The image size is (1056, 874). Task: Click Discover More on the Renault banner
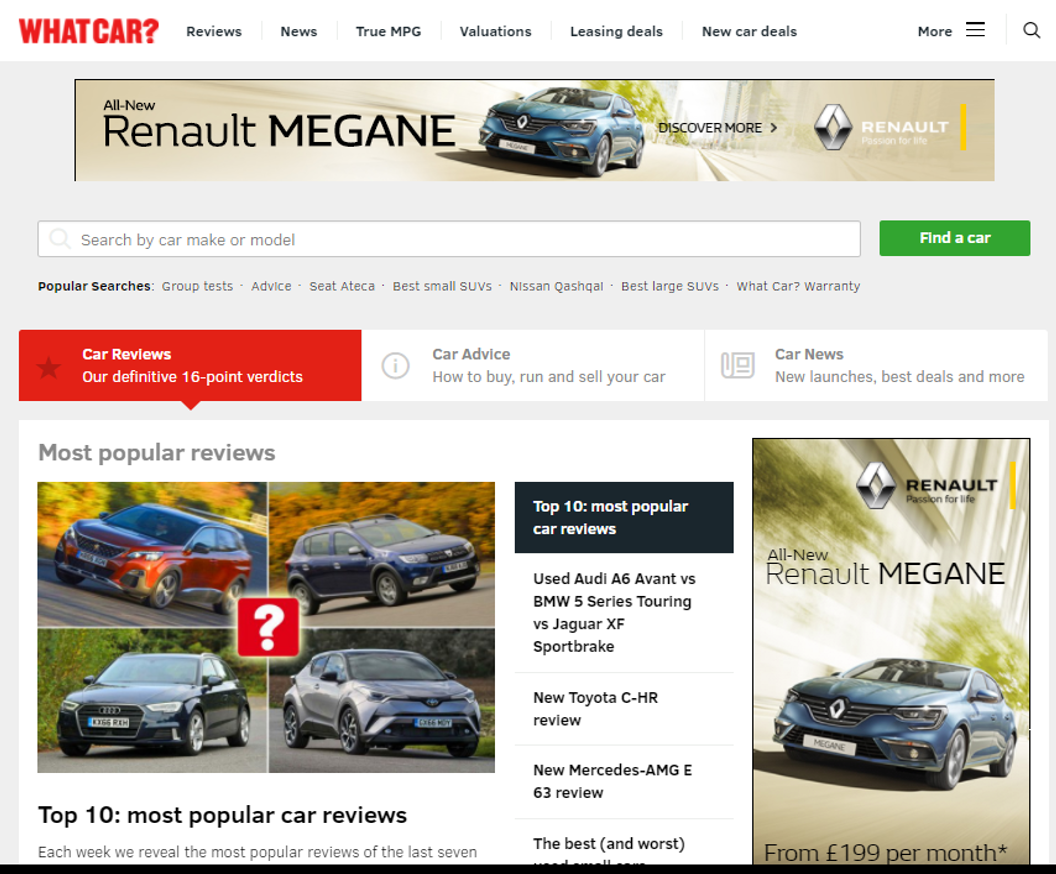coord(715,128)
